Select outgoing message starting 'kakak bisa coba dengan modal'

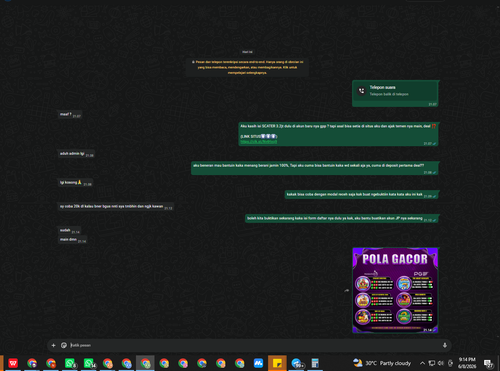(x=361, y=195)
